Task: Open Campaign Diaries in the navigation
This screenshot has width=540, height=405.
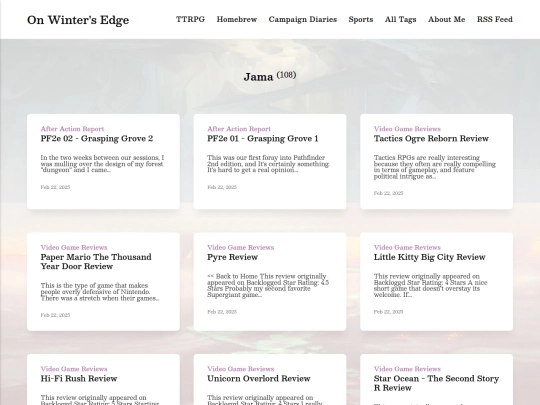Action: (x=303, y=19)
